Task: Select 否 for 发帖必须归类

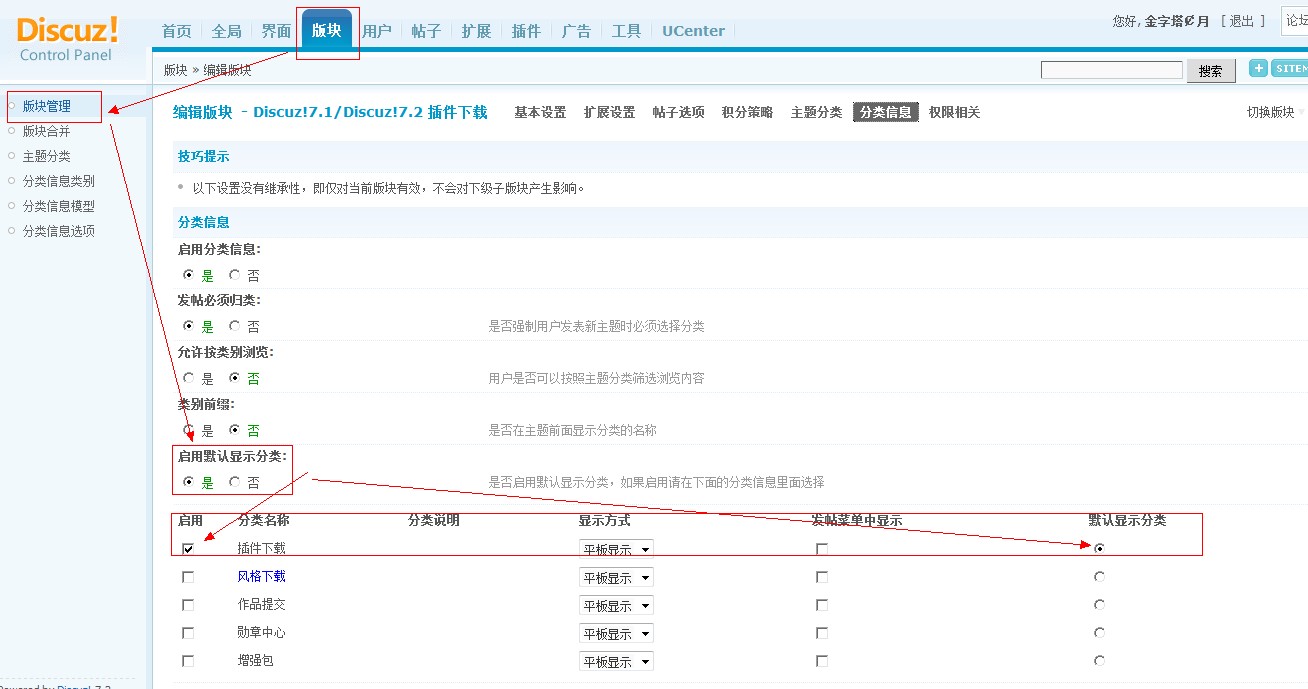Action: (235, 326)
